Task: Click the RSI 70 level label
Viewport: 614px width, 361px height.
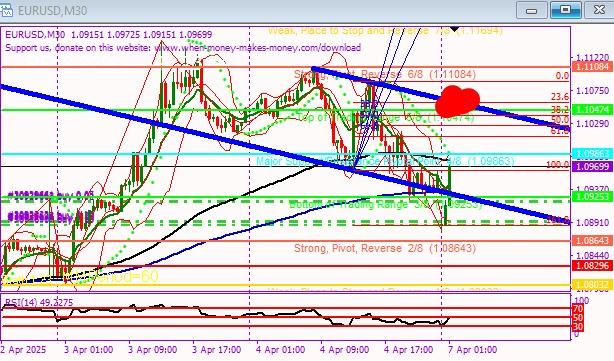Action: coord(578,309)
